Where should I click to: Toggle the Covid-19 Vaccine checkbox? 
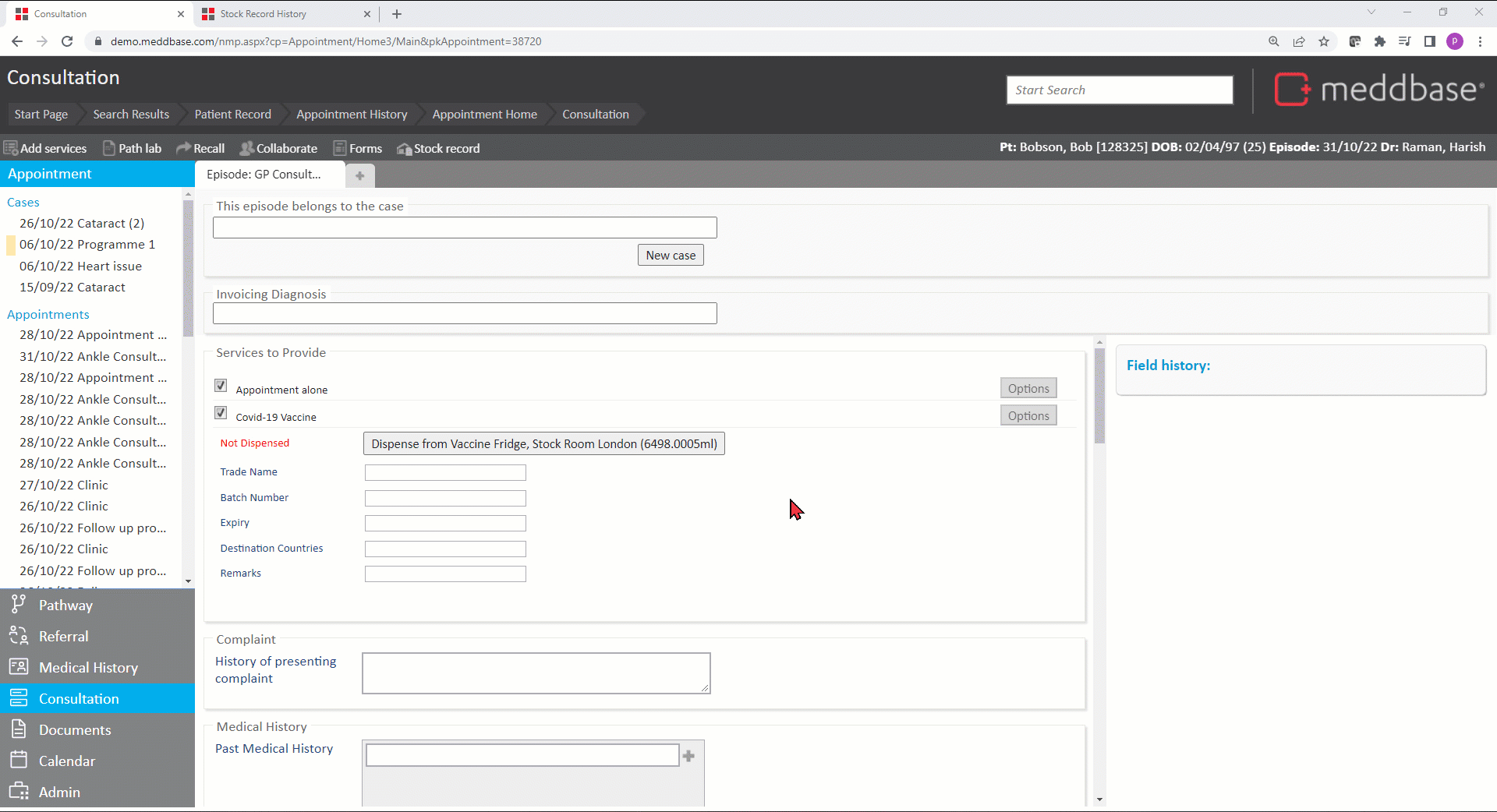pos(221,413)
